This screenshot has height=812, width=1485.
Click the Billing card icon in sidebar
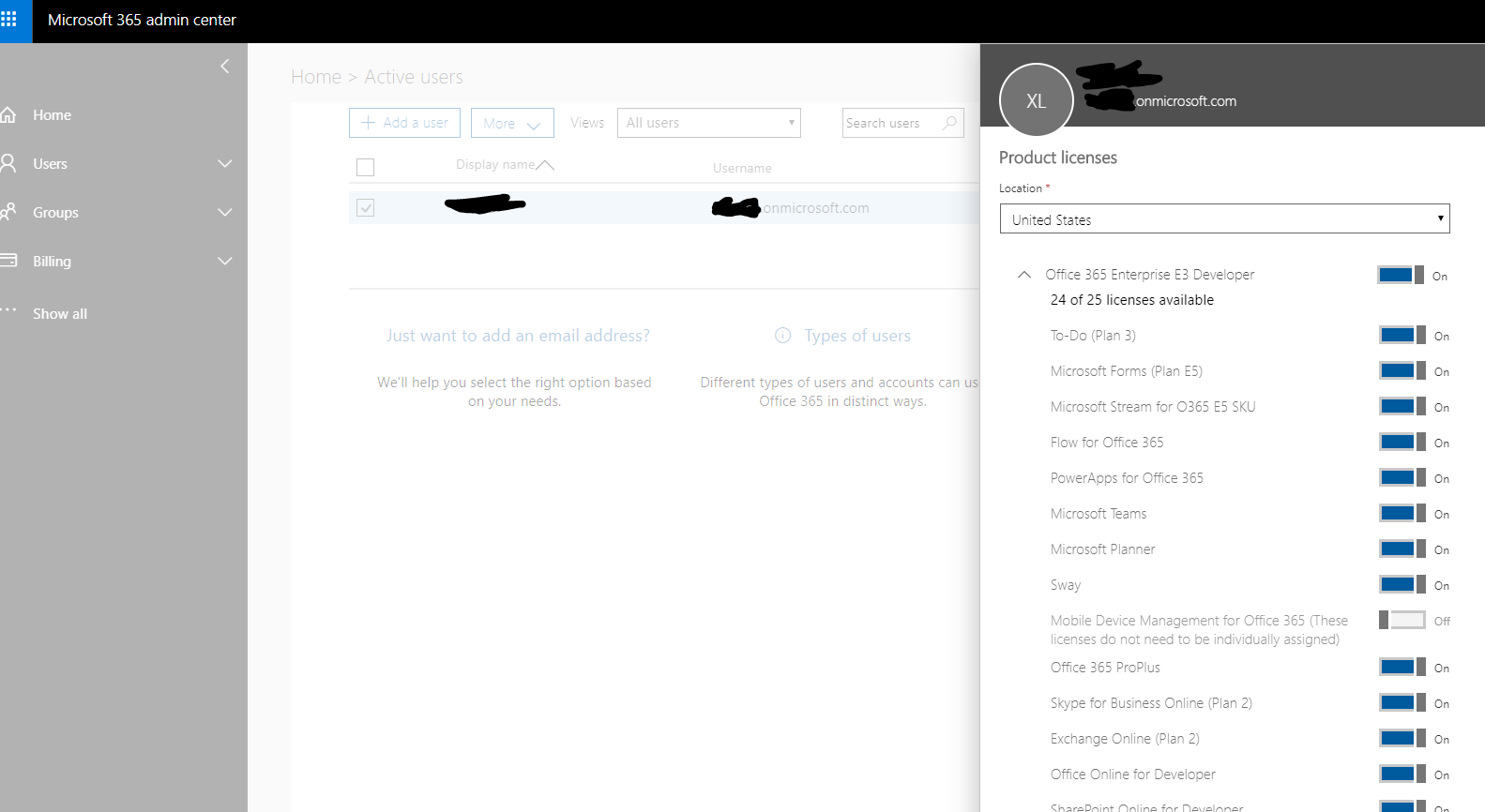point(8,261)
